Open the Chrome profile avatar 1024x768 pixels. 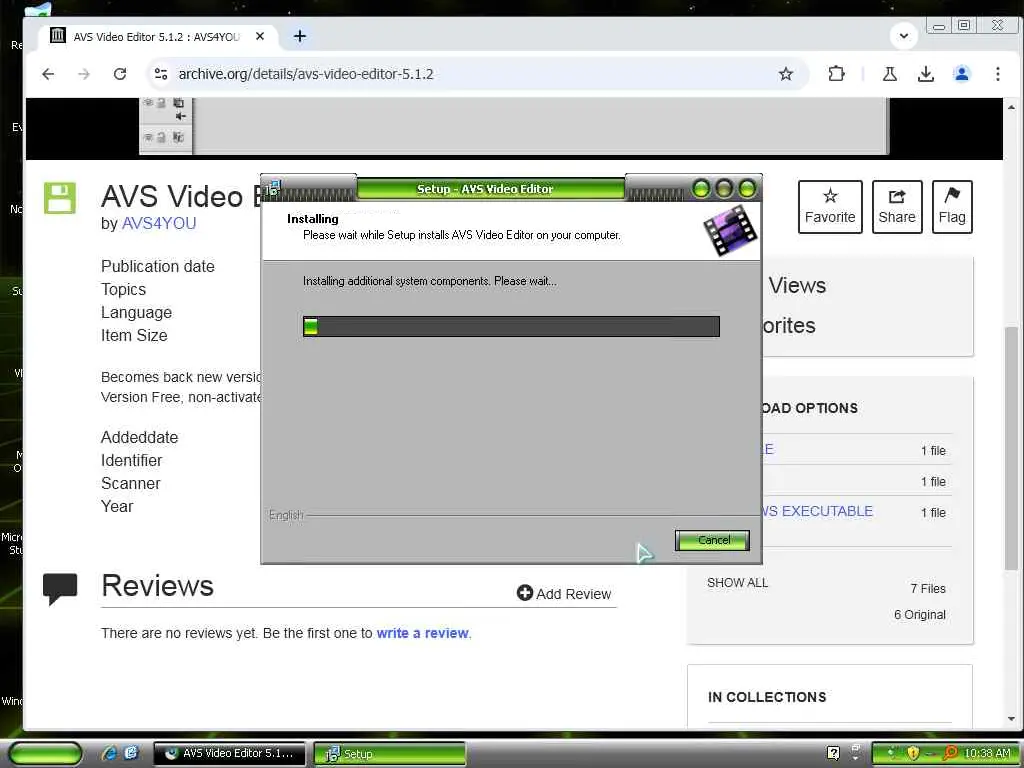point(961,74)
